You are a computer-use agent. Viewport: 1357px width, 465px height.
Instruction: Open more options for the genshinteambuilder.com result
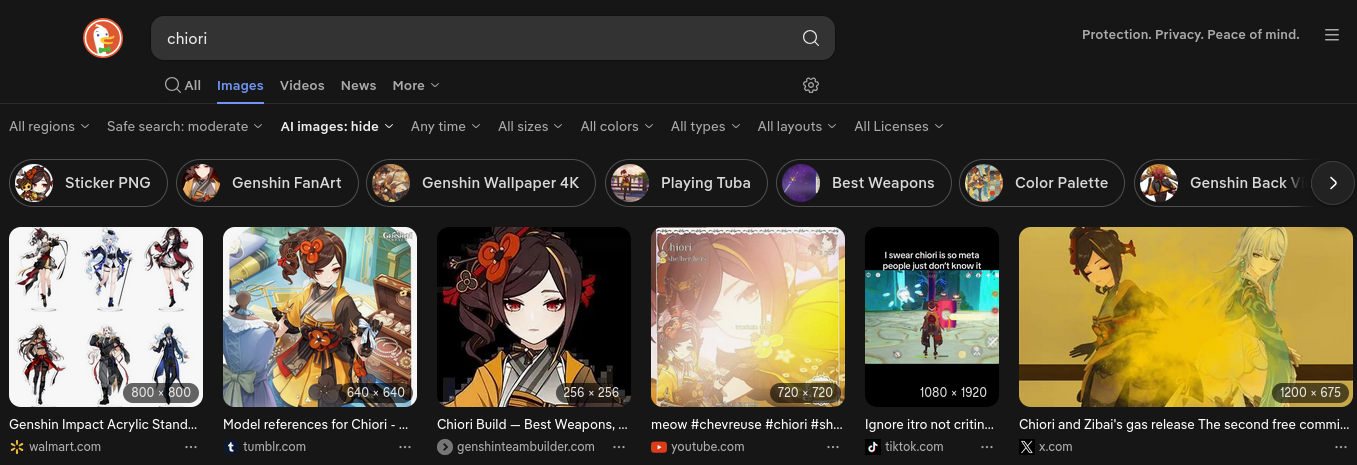[619, 447]
